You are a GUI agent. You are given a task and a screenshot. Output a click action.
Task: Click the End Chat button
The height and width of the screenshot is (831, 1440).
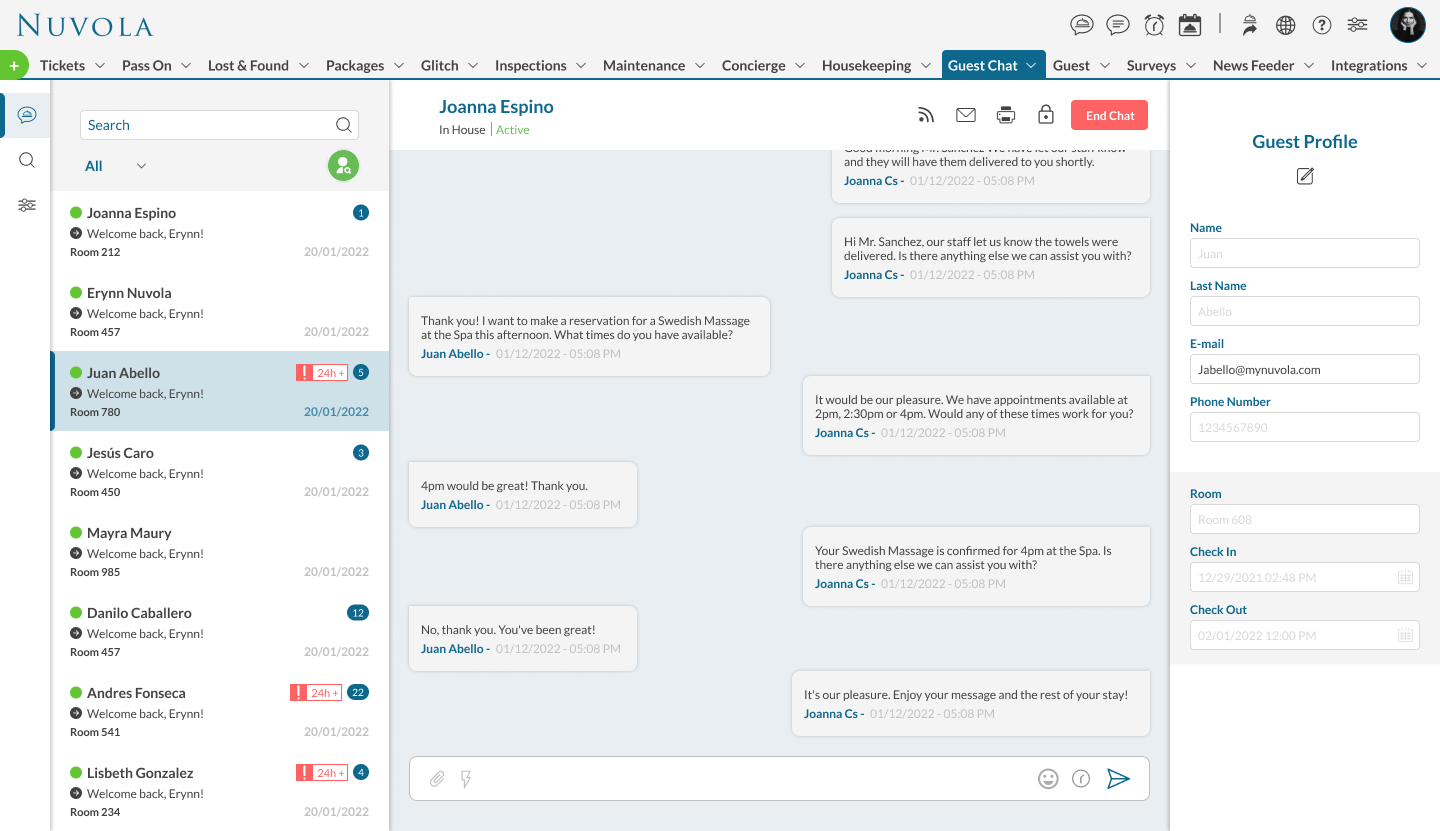(x=1110, y=115)
